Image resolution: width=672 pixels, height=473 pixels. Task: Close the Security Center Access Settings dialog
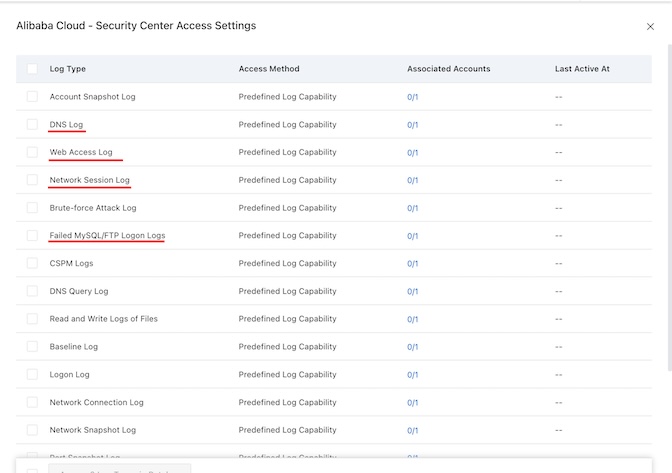click(650, 27)
